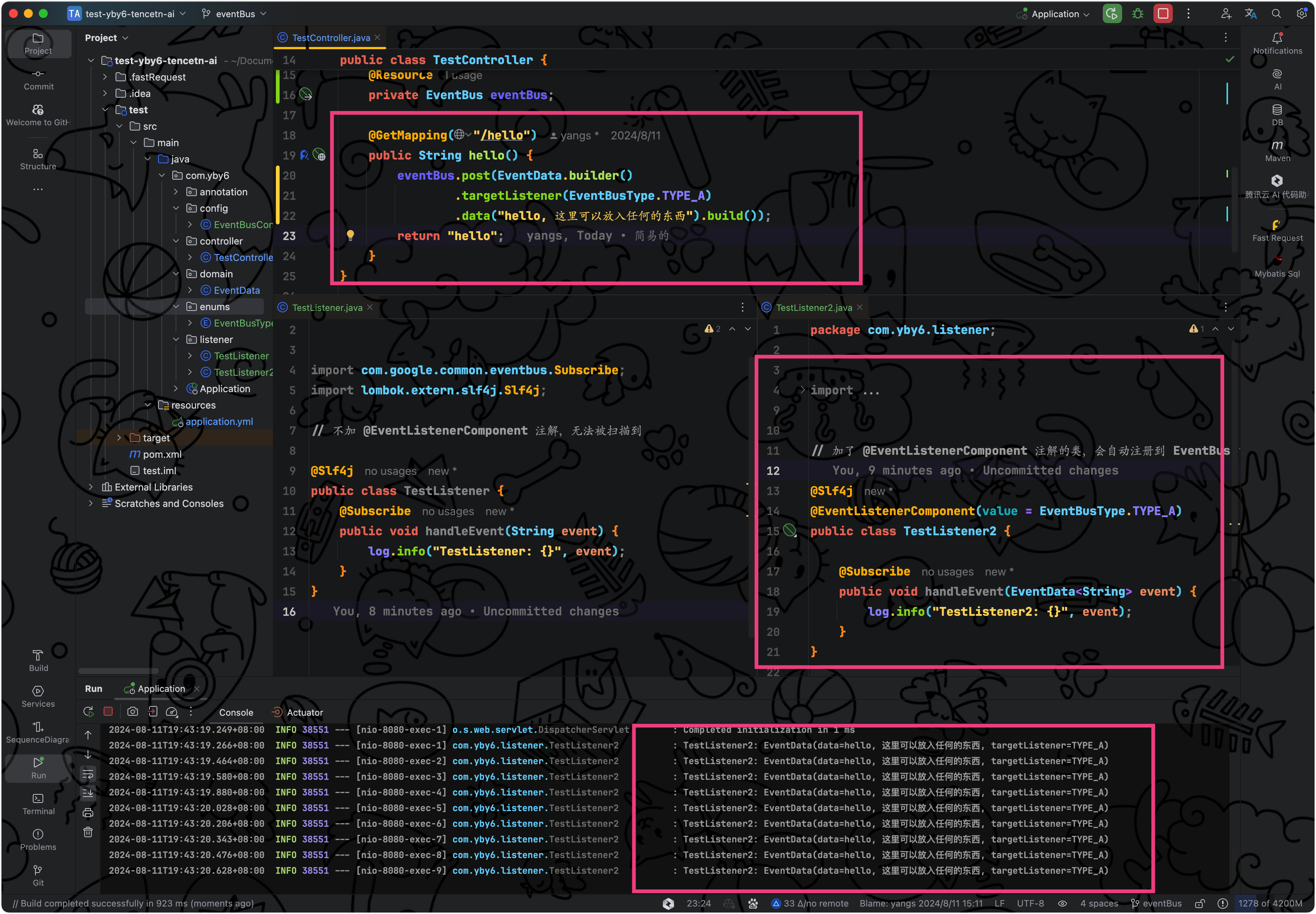The image size is (1316, 914).
Task: Expand the .fastRequest folder
Action: click(x=105, y=77)
